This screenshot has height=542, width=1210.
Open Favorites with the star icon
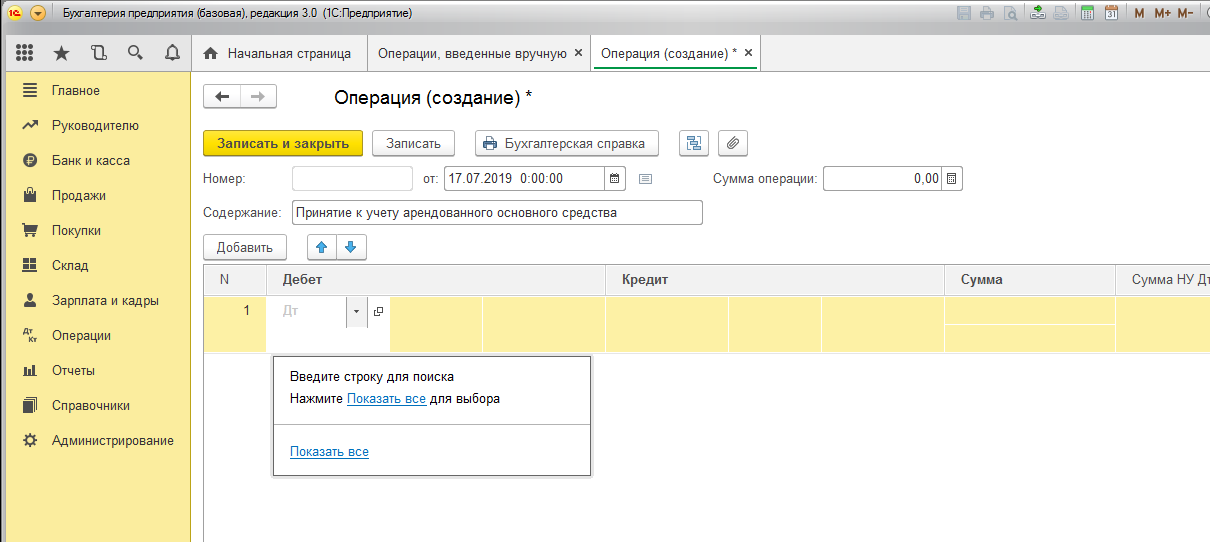61,53
